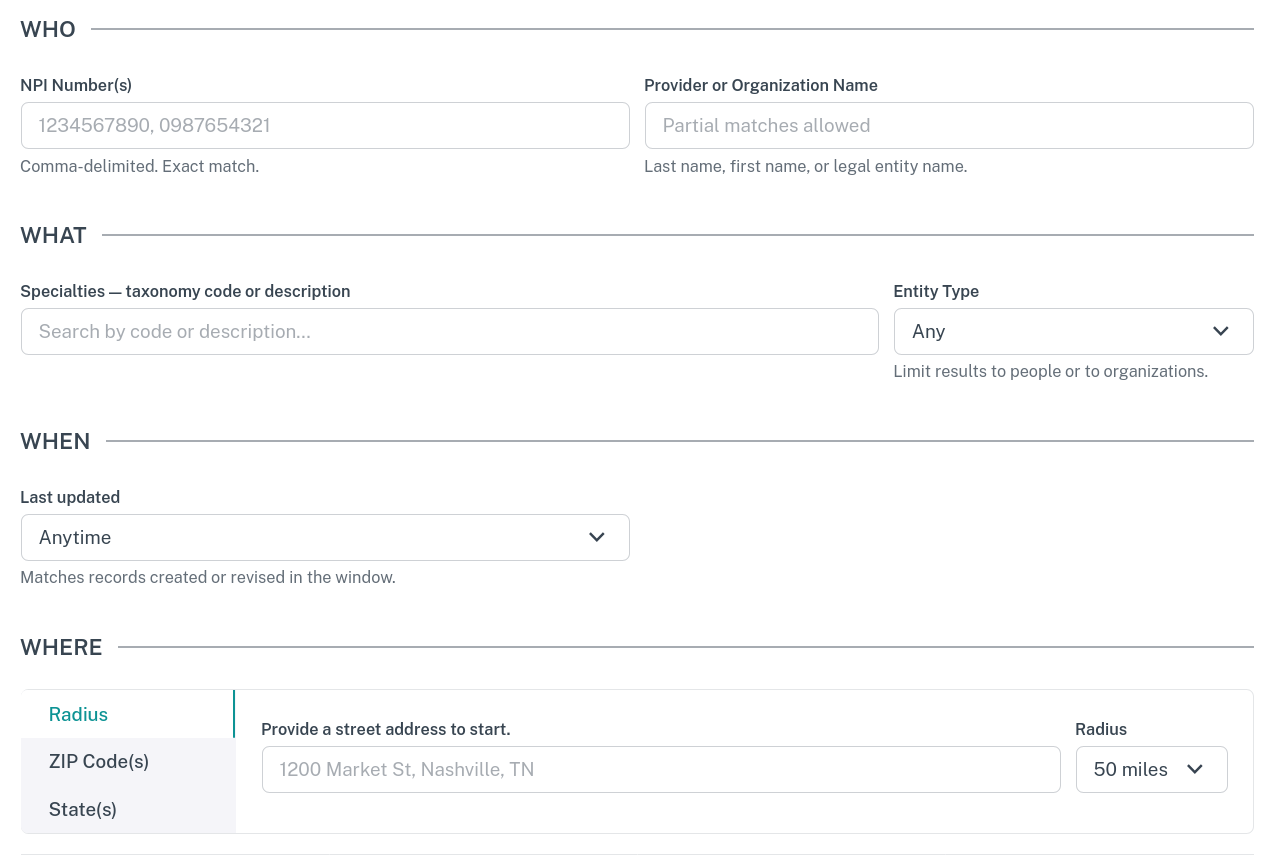Image resolution: width=1273 pixels, height=855 pixels.
Task: Open the Radius 50 miles dropdown
Action: click(x=1151, y=769)
